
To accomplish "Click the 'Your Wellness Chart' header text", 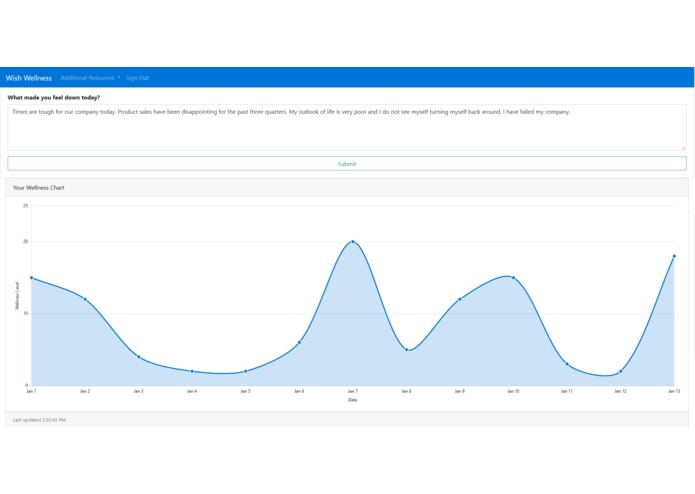I will coord(39,188).
